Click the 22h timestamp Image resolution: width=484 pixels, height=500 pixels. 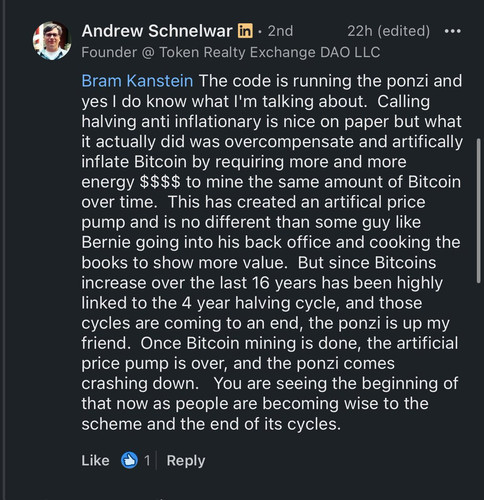click(360, 31)
